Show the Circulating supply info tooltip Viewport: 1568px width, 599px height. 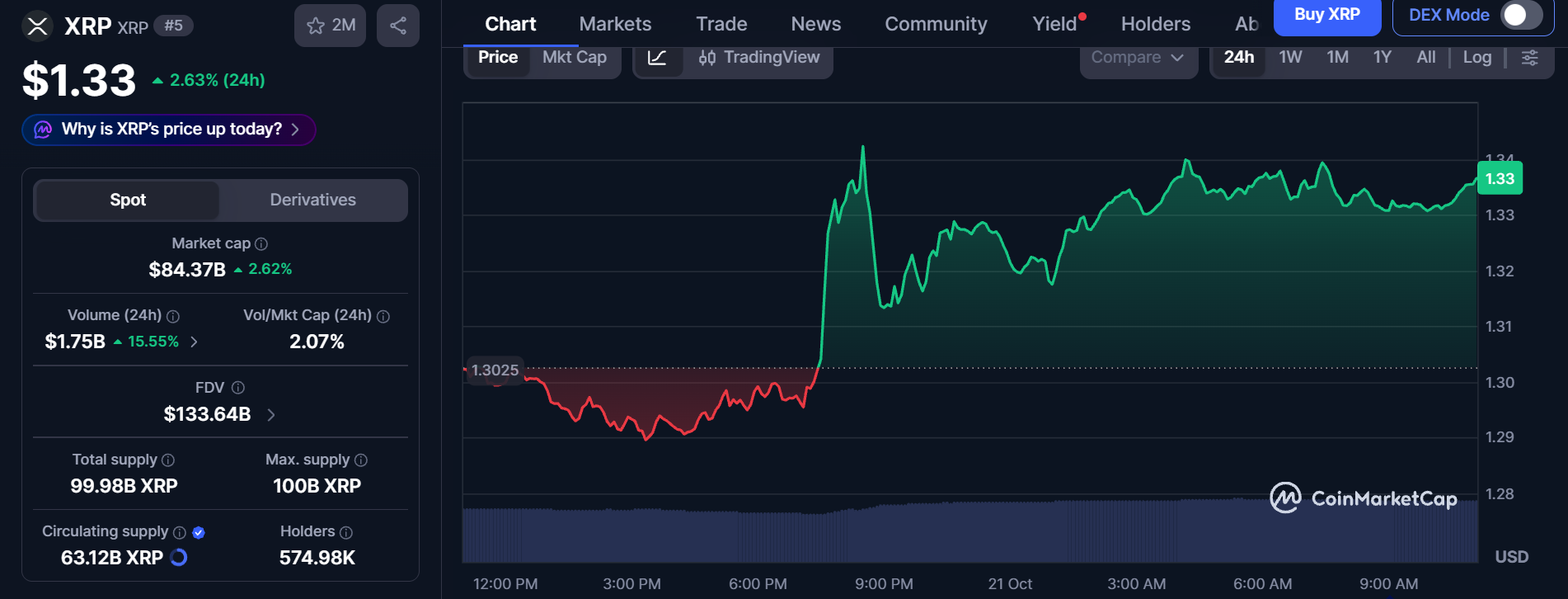click(180, 533)
